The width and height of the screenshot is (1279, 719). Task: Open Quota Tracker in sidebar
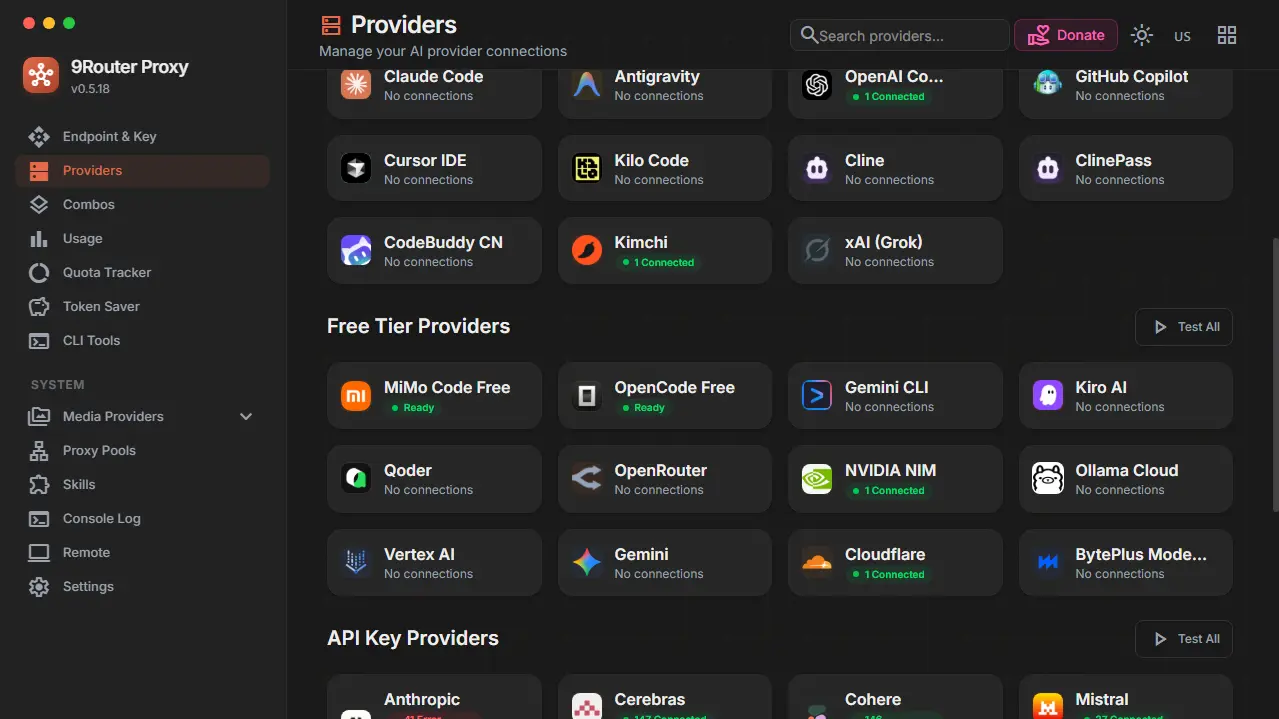pyautogui.click(x=142, y=272)
